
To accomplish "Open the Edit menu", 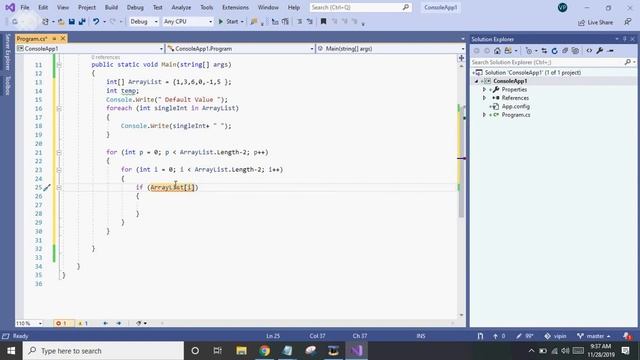I will [43, 7].
